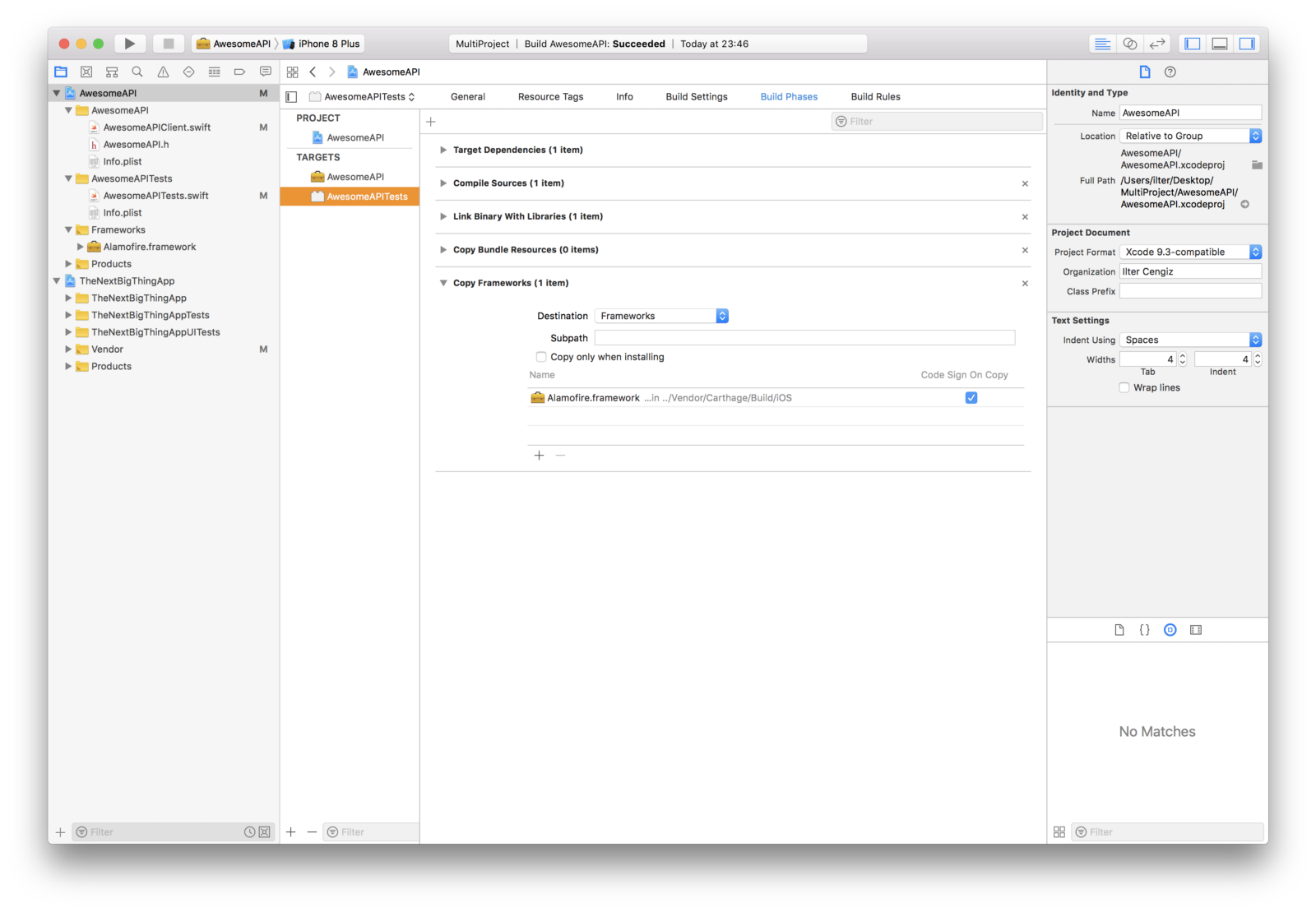Switch to the Build Rules tab
This screenshot has height=912, width=1316.
point(875,97)
